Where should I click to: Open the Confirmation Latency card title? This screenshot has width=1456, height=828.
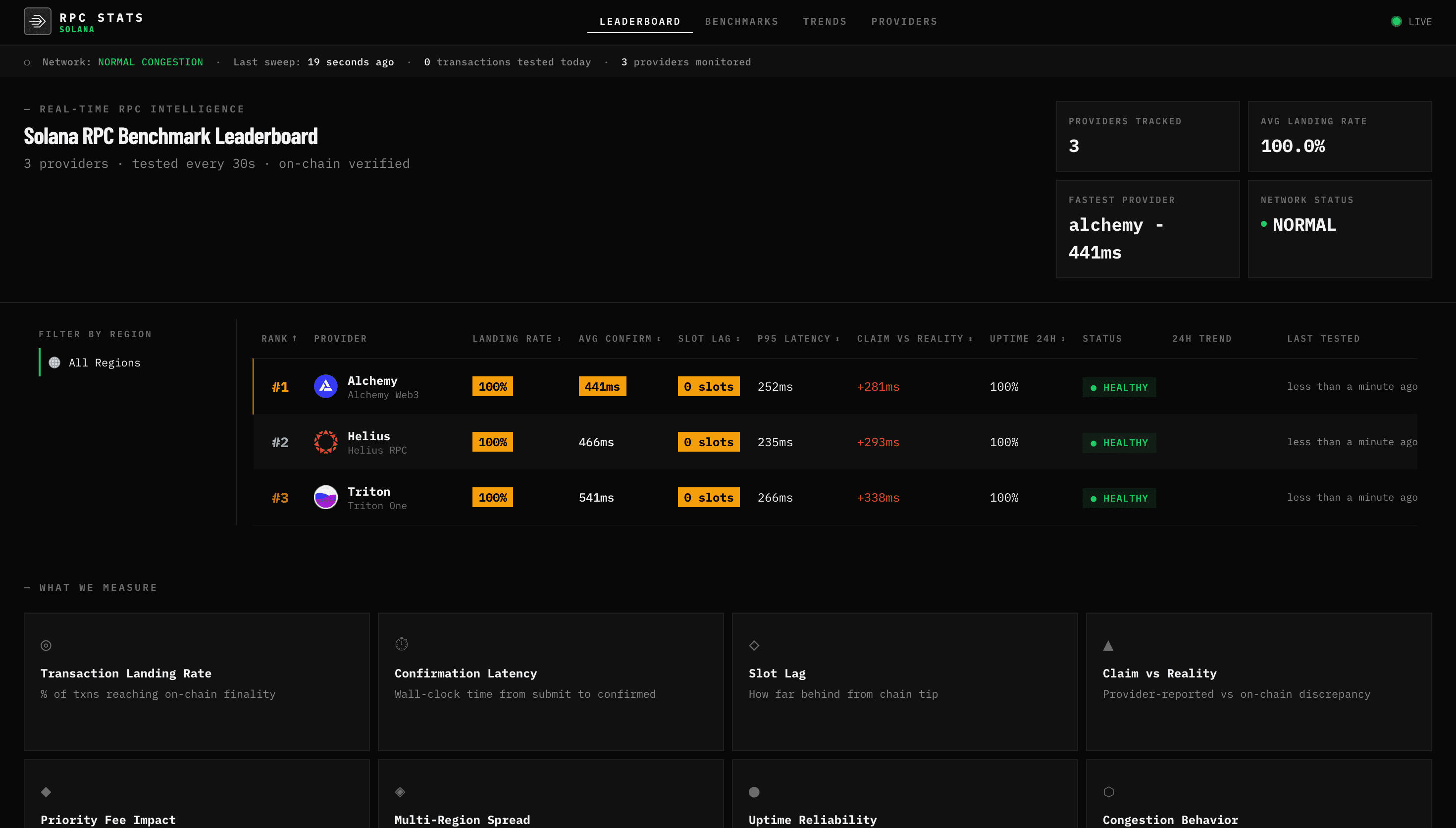[466, 673]
